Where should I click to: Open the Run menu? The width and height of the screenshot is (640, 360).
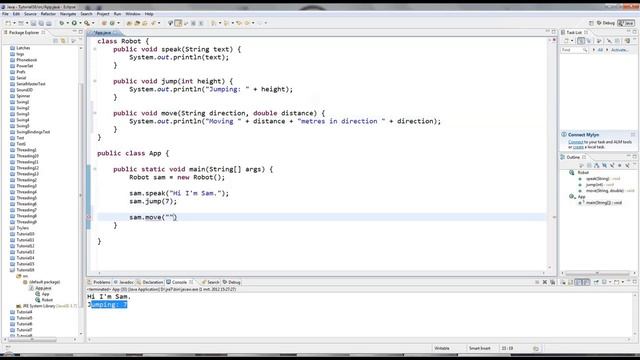click(x=118, y=14)
